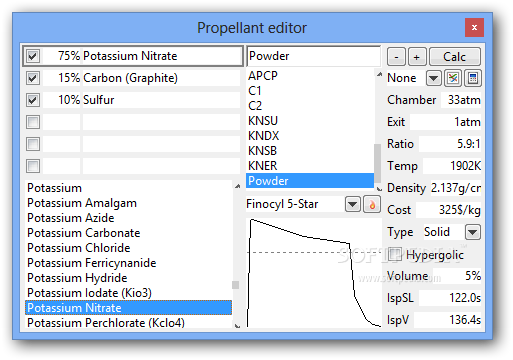The image size is (513, 360).
Task: Select Potassium Hydride
Action: point(128,278)
